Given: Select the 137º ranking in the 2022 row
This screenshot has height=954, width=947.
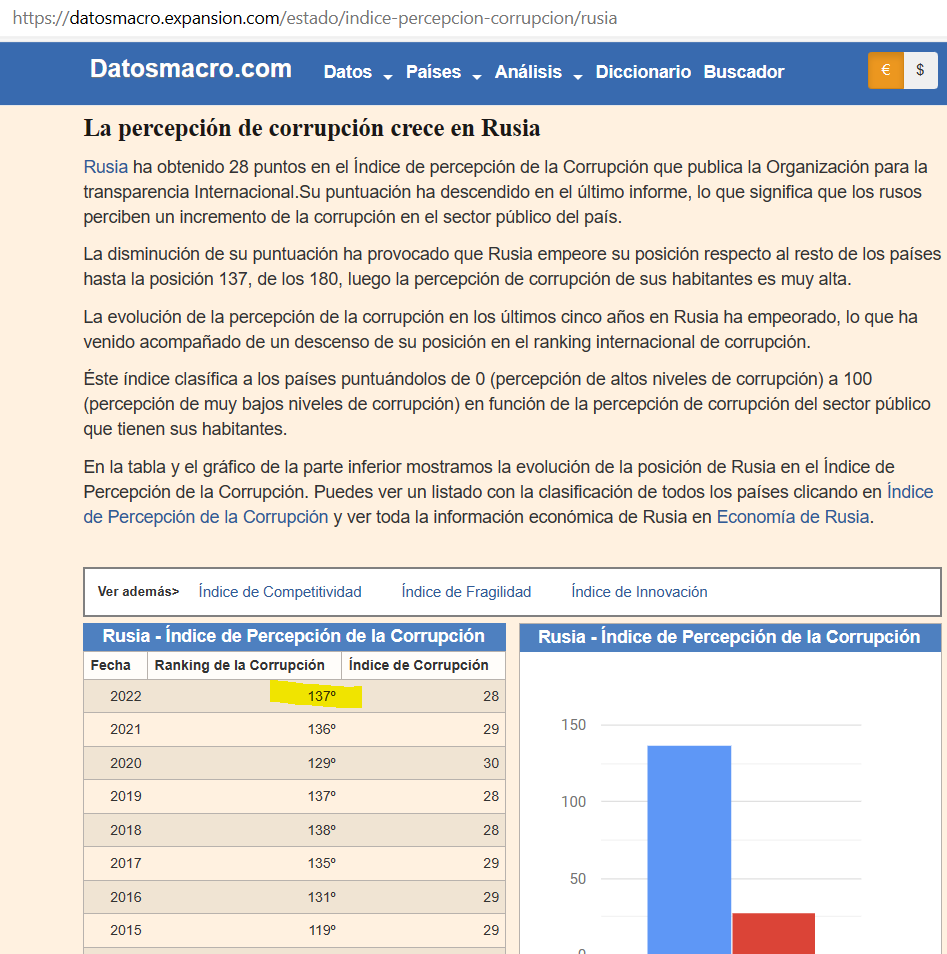Looking at the screenshot, I should 321,696.
